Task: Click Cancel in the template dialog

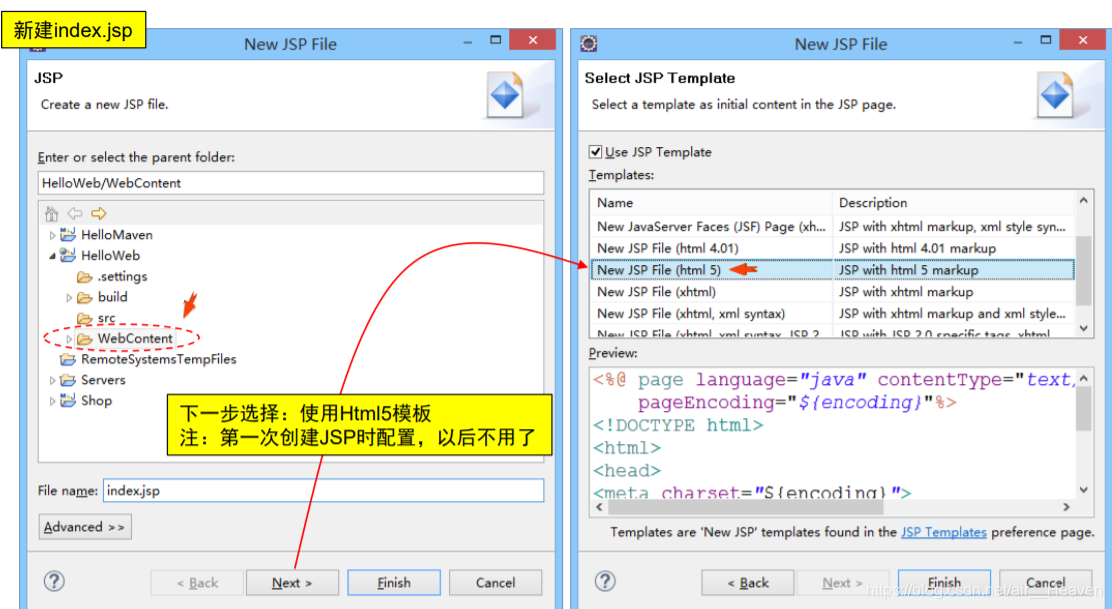Action: click(1045, 583)
